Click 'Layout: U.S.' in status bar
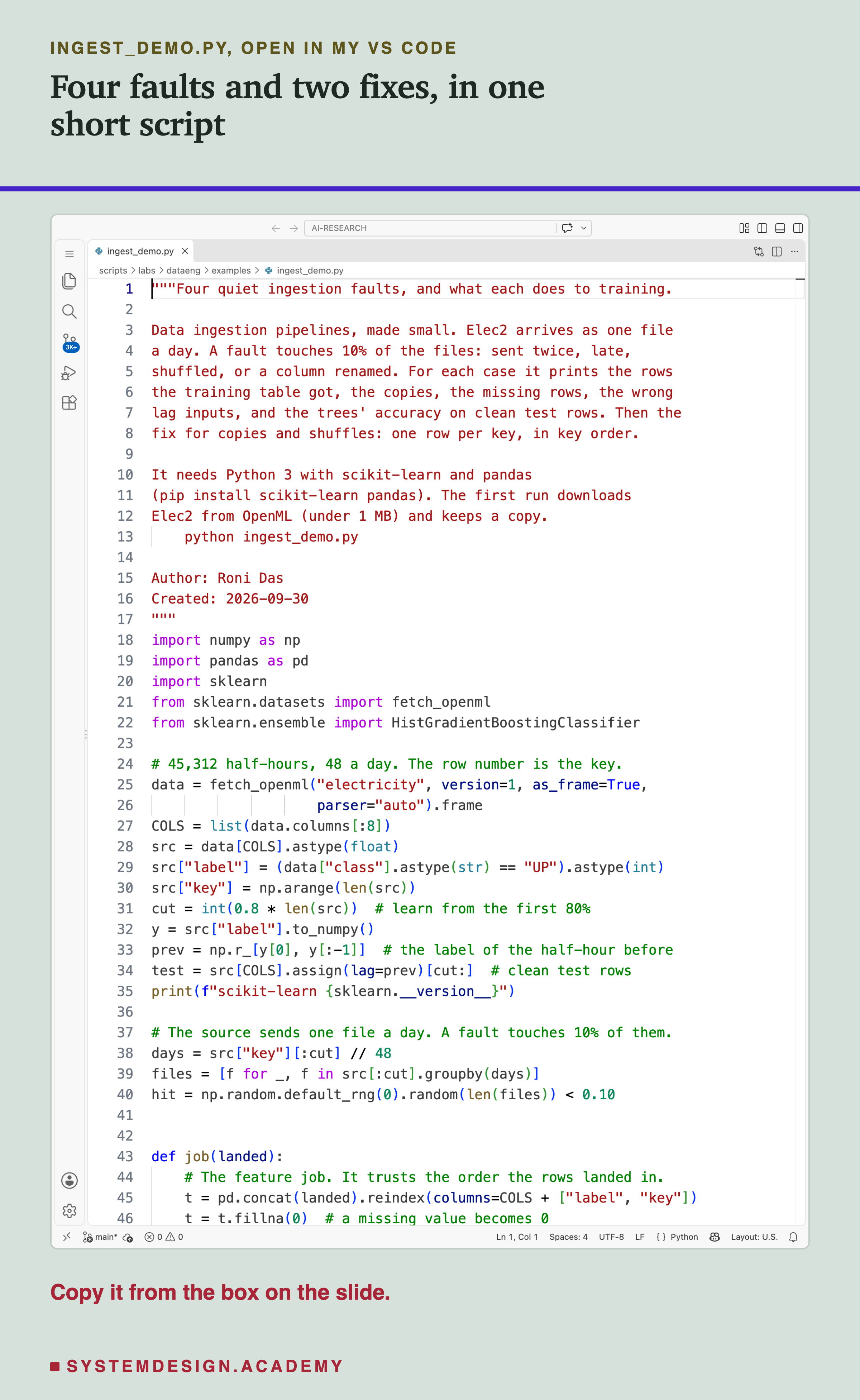This screenshot has height=1400, width=860. (754, 1237)
